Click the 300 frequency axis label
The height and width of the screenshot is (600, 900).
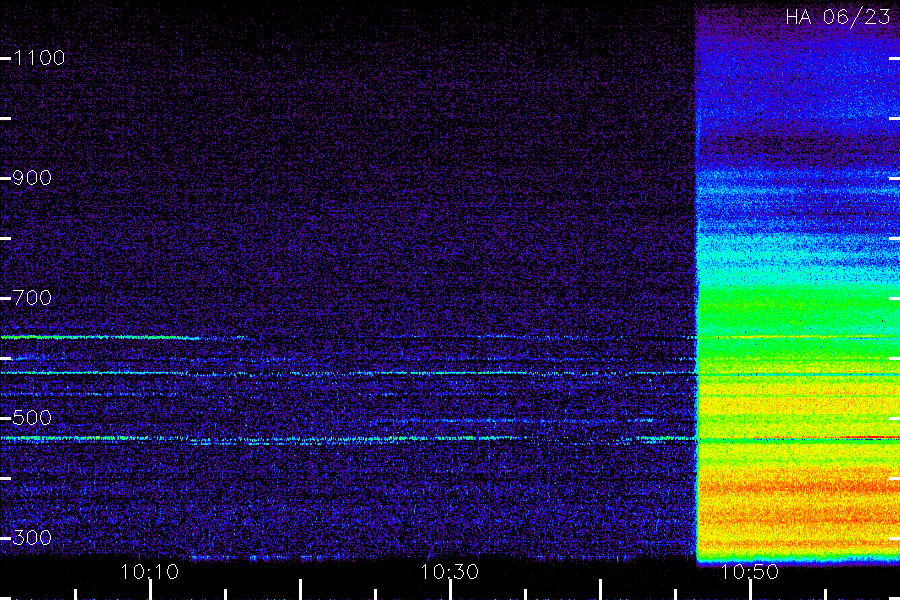32,537
